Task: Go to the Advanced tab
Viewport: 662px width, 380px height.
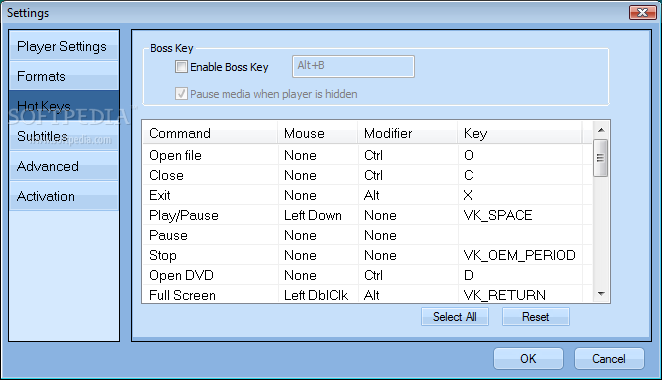Action: (x=64, y=166)
